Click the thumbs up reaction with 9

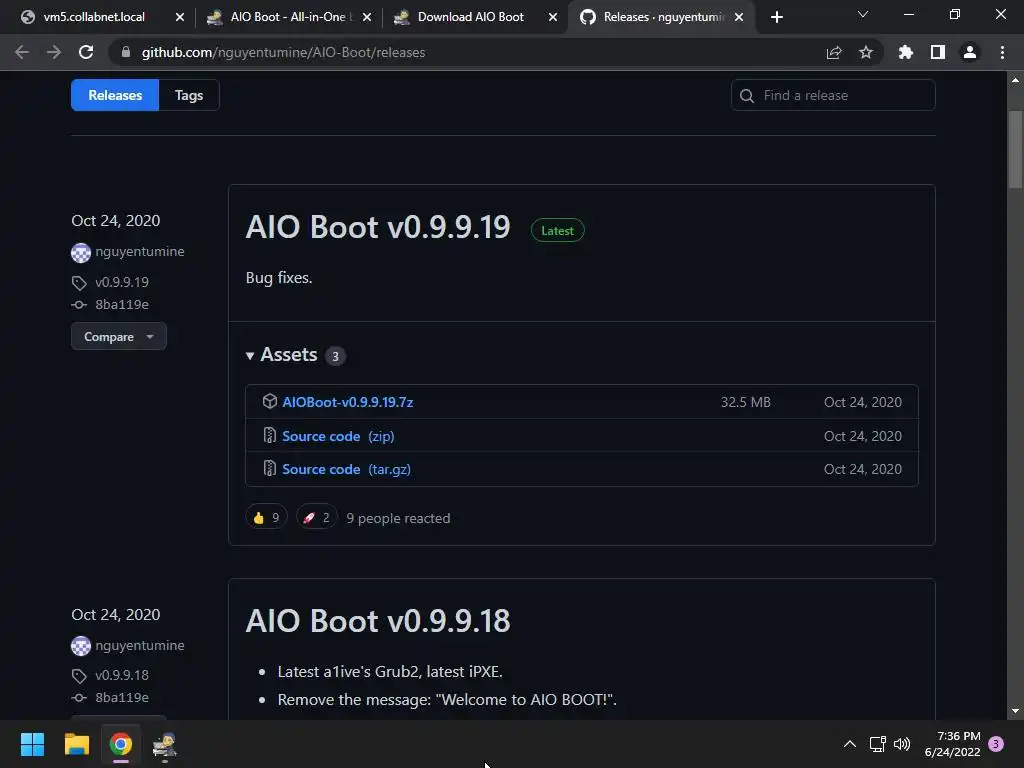coord(266,518)
